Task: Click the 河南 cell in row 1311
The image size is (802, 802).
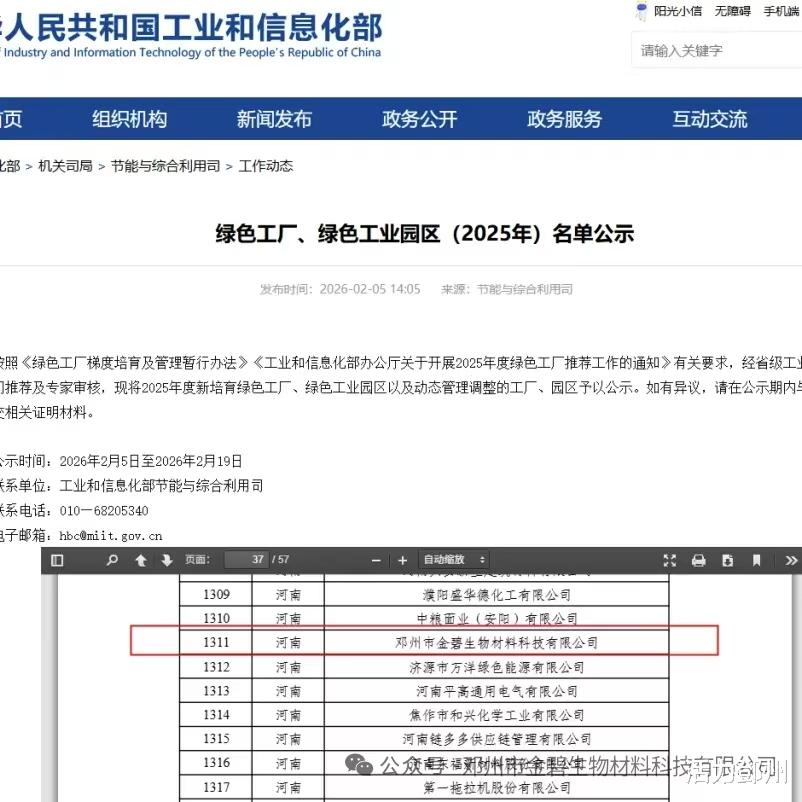Action: point(288,643)
